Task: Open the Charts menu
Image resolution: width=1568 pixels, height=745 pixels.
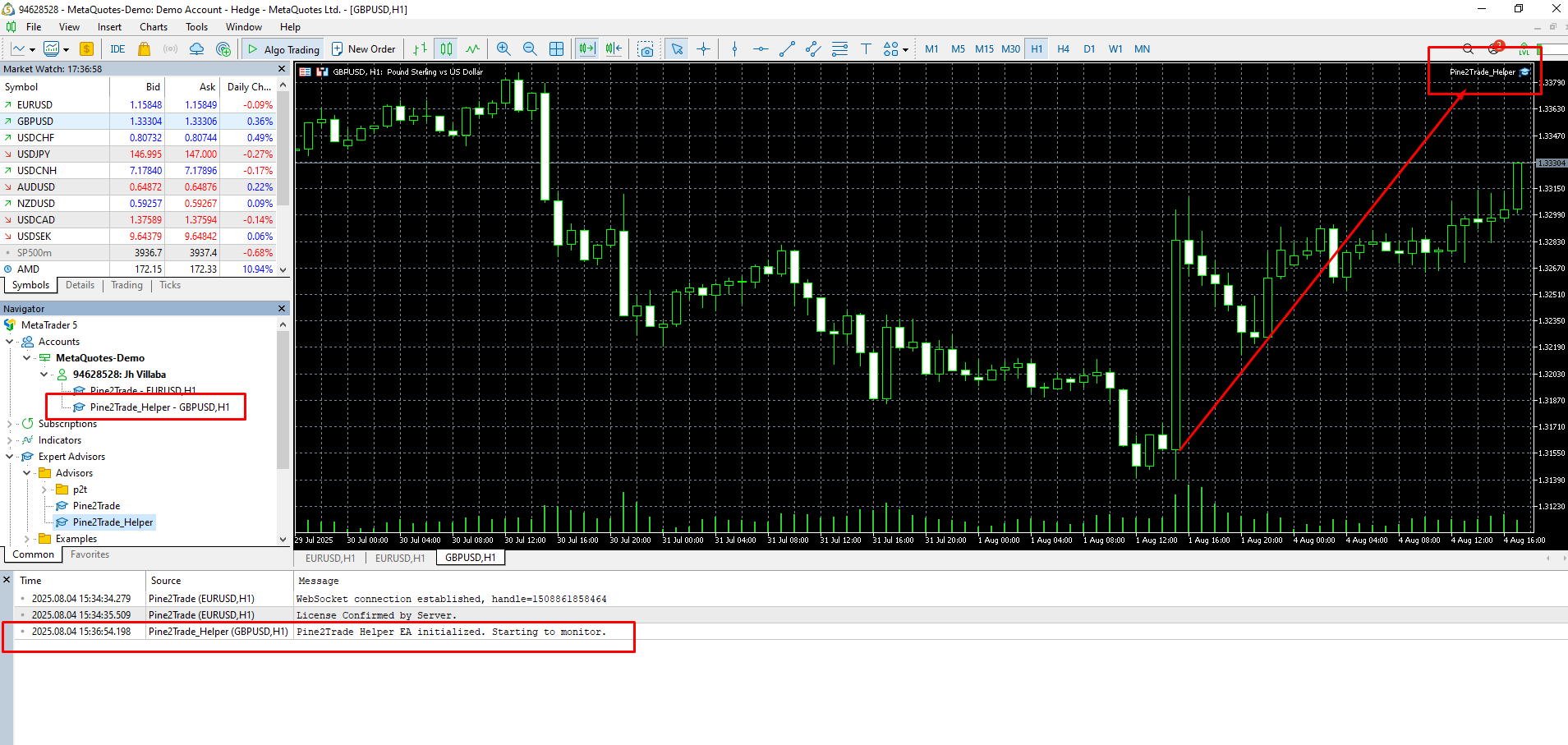Action: point(154,27)
